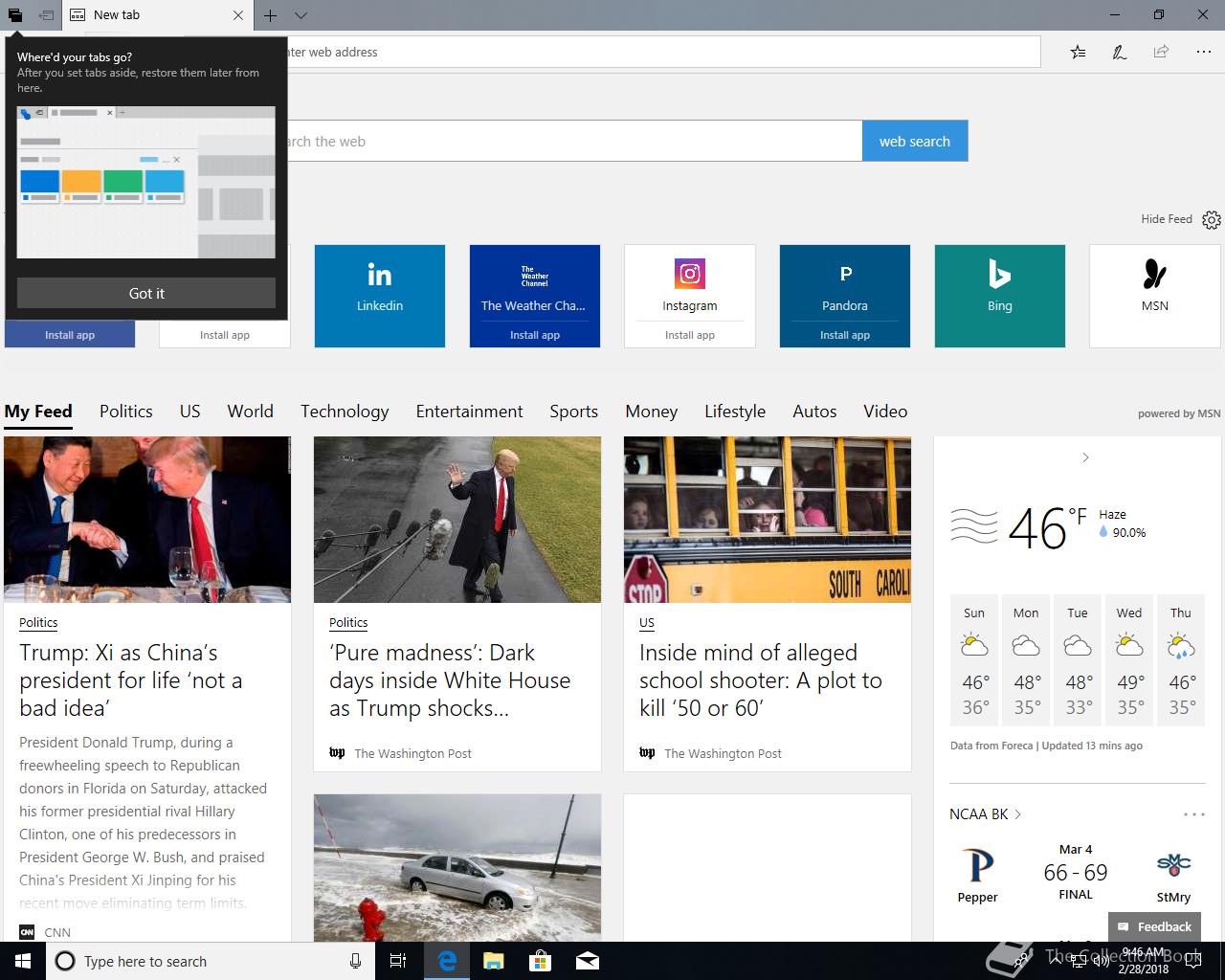Viewport: 1225px width, 980px height.
Task: Switch to the Video feed tab
Action: click(x=885, y=412)
